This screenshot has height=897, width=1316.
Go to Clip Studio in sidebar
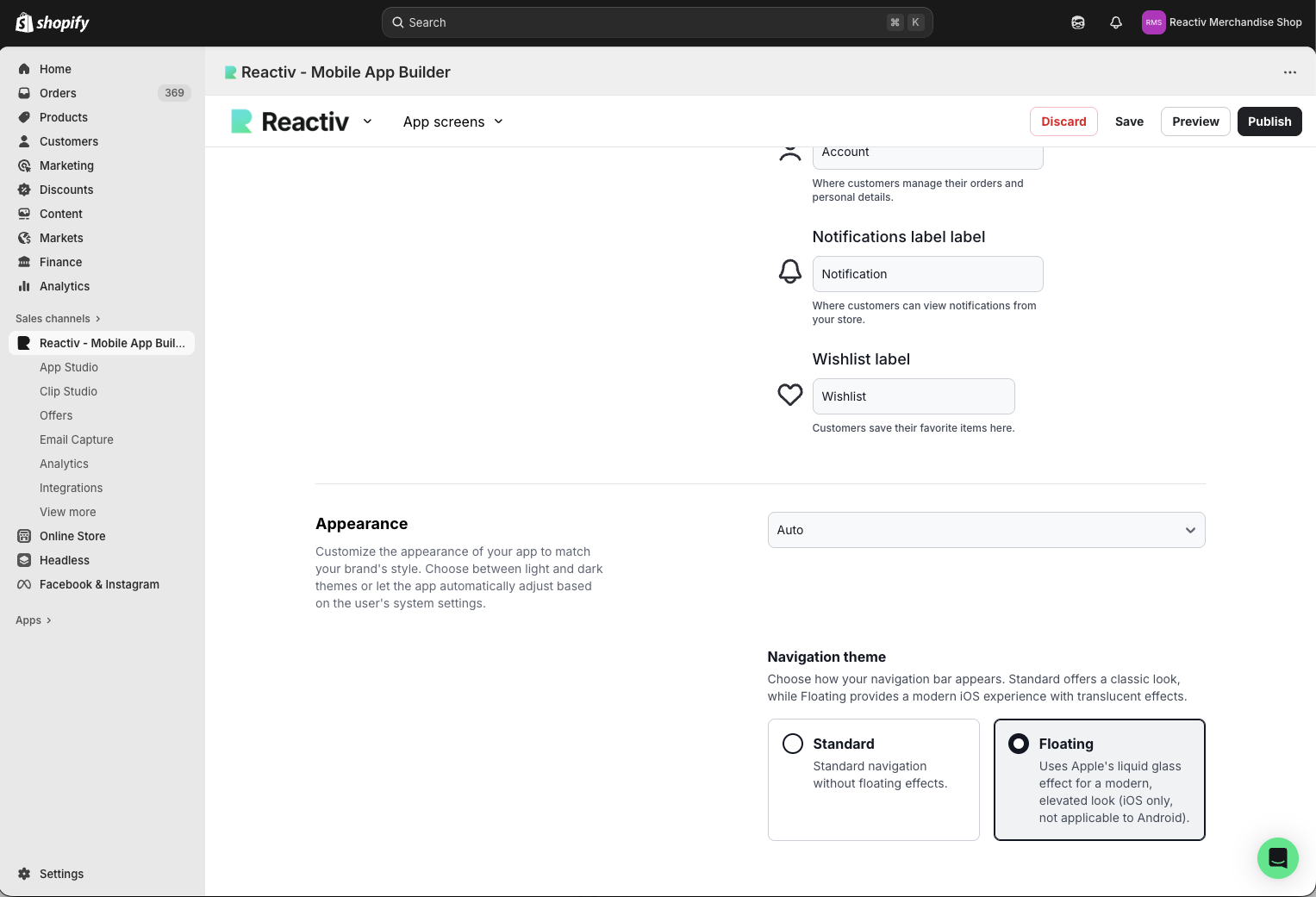click(68, 391)
